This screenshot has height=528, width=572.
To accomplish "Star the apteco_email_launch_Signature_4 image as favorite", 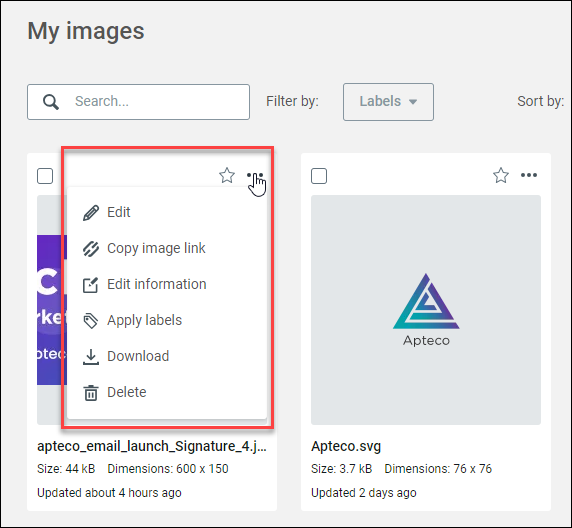I will tap(227, 176).
